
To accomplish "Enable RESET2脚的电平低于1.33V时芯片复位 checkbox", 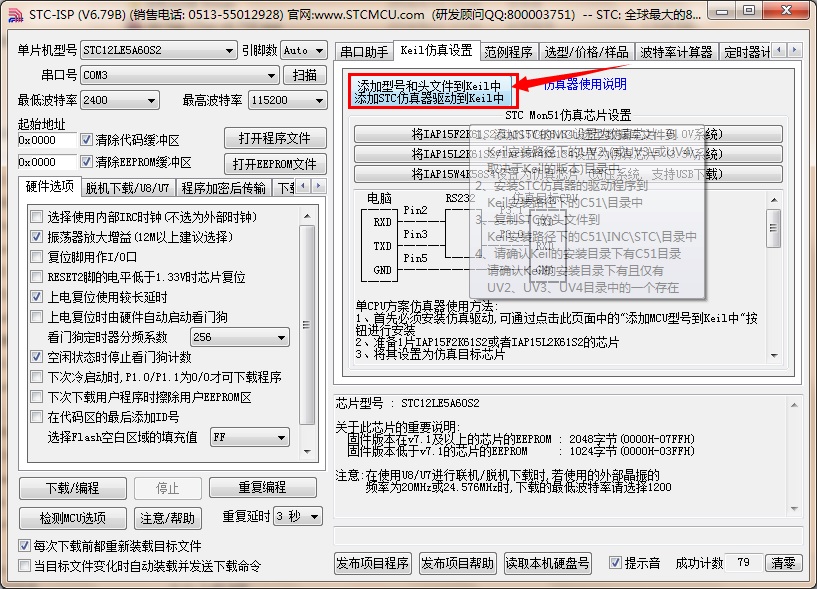I will pyautogui.click(x=36, y=277).
